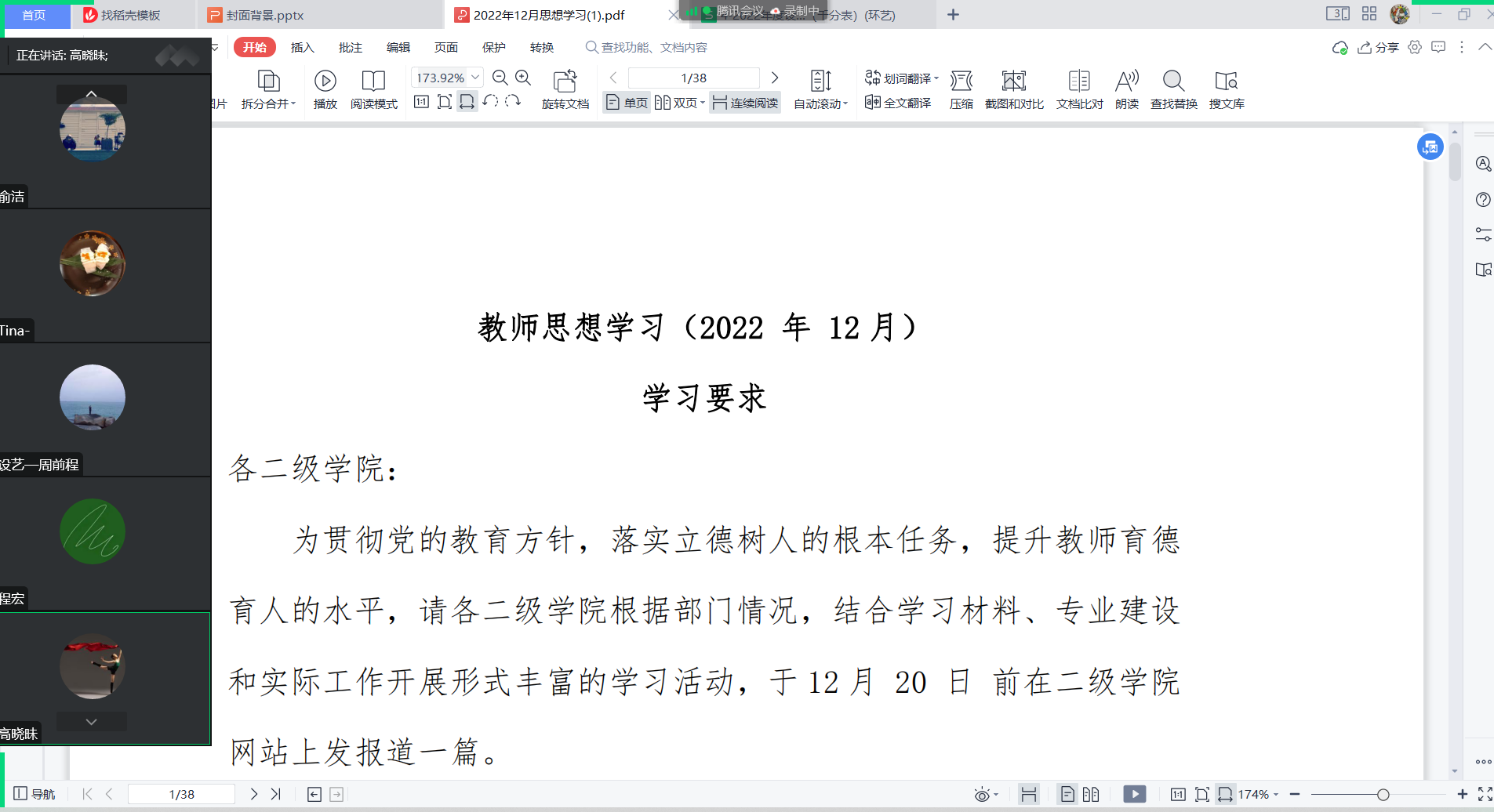Click the 分享 share button
This screenshot has height=812, width=1494.
[x=1379, y=48]
